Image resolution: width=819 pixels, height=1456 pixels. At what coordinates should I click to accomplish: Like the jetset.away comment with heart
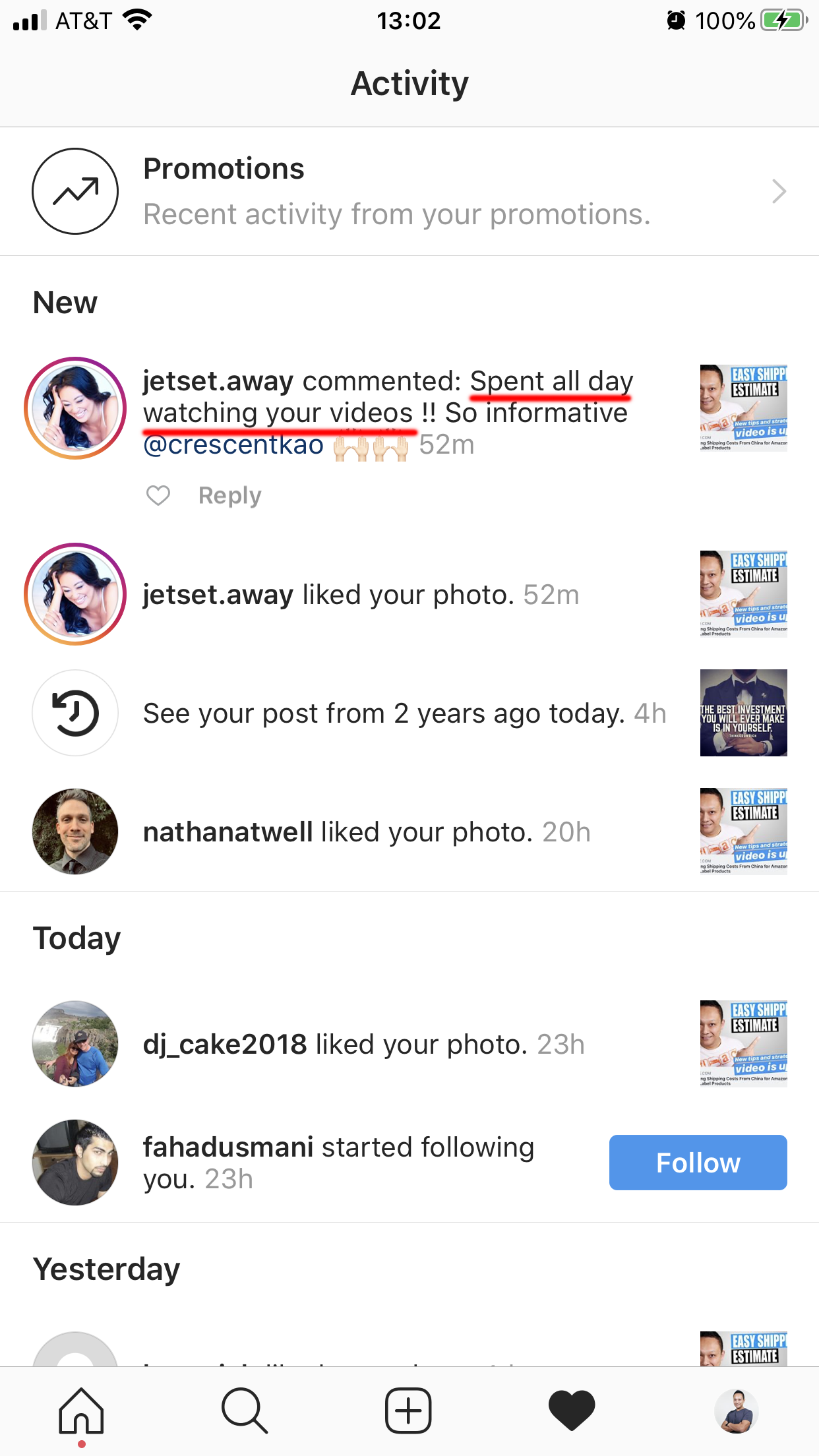point(158,495)
